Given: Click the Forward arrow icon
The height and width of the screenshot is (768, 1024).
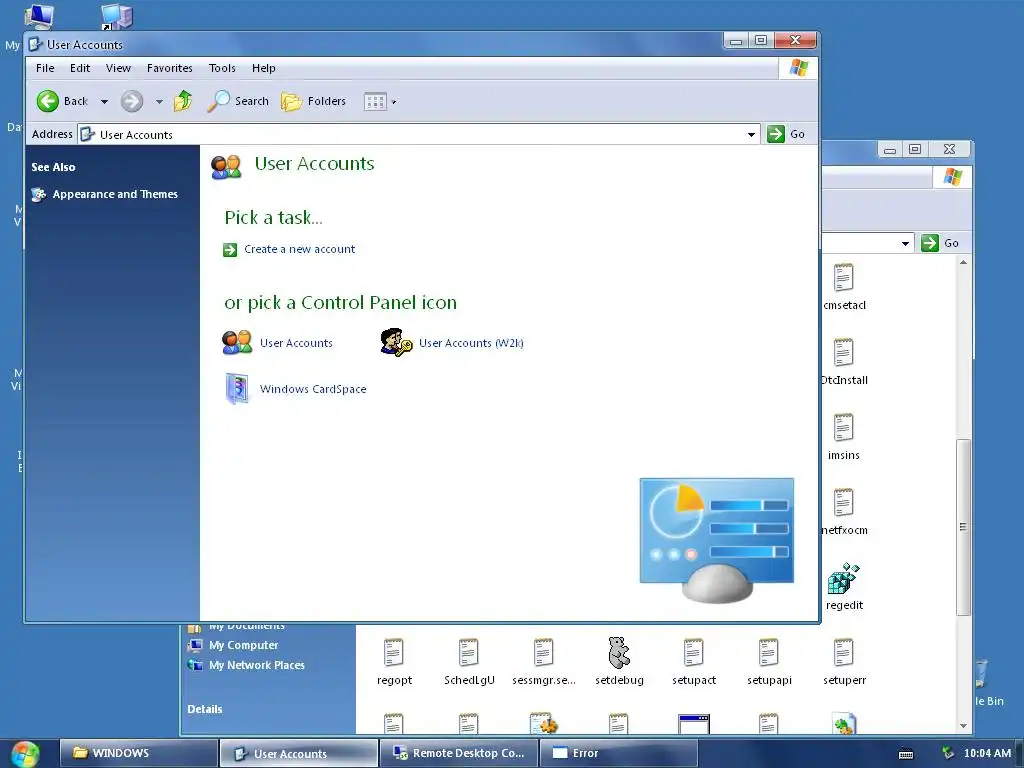Looking at the screenshot, I should (132, 101).
